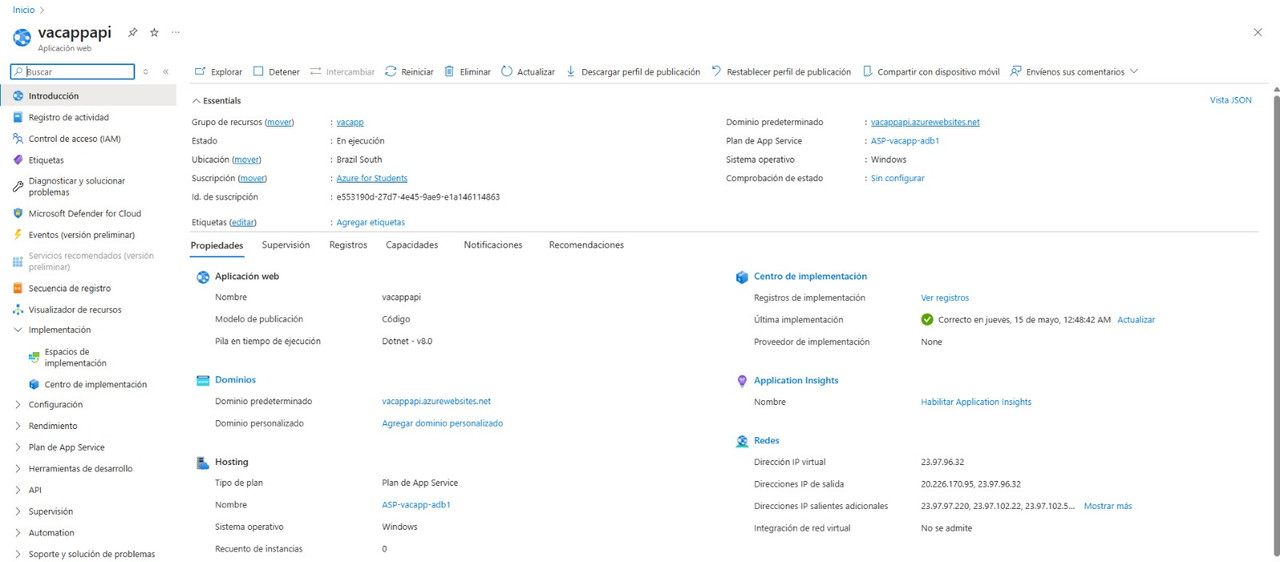1280x562 pixels.
Task: Switch to the Supervisión tab
Action: pyautogui.click(x=286, y=245)
